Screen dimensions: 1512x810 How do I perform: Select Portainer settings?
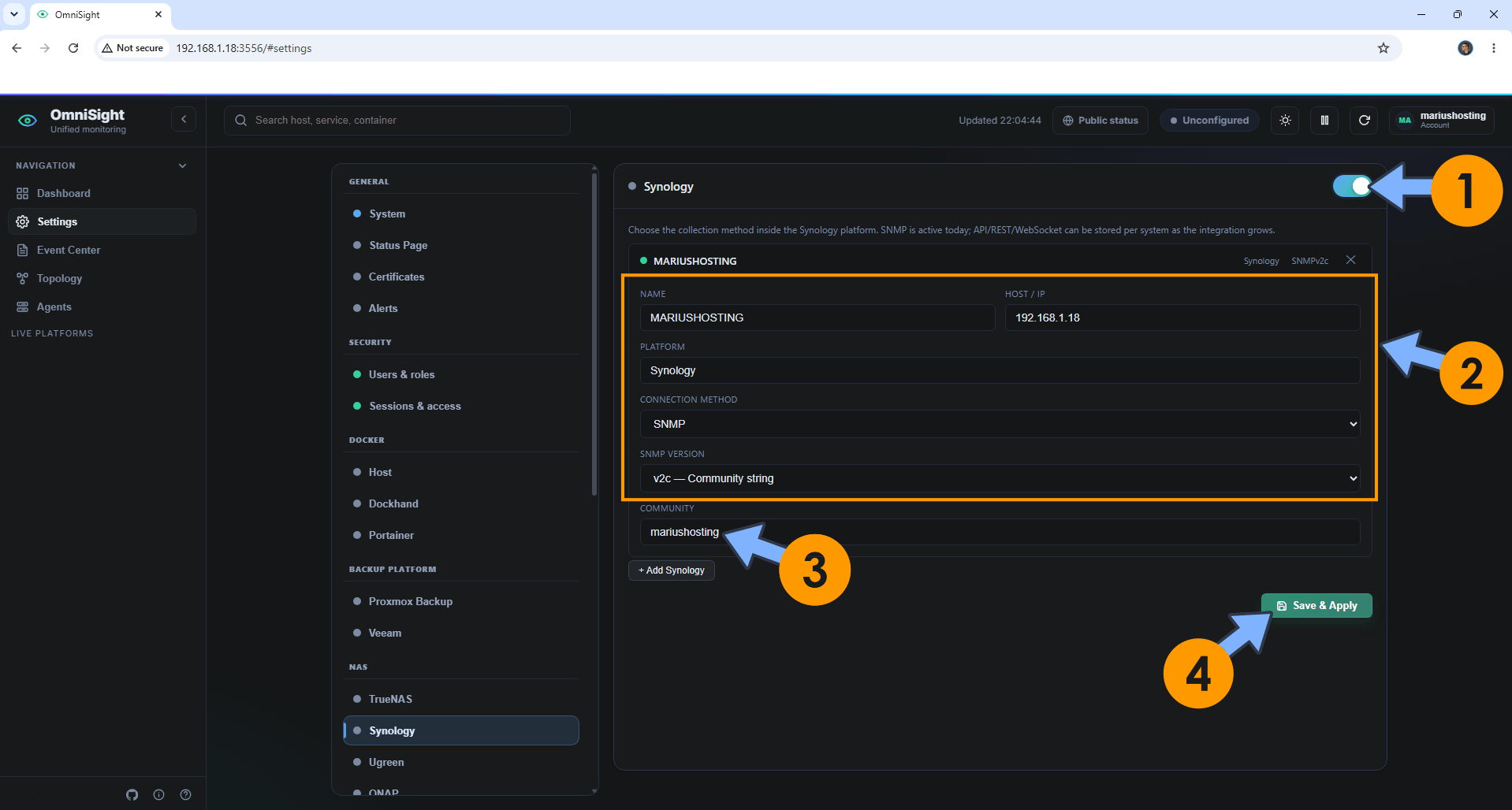pos(461,535)
